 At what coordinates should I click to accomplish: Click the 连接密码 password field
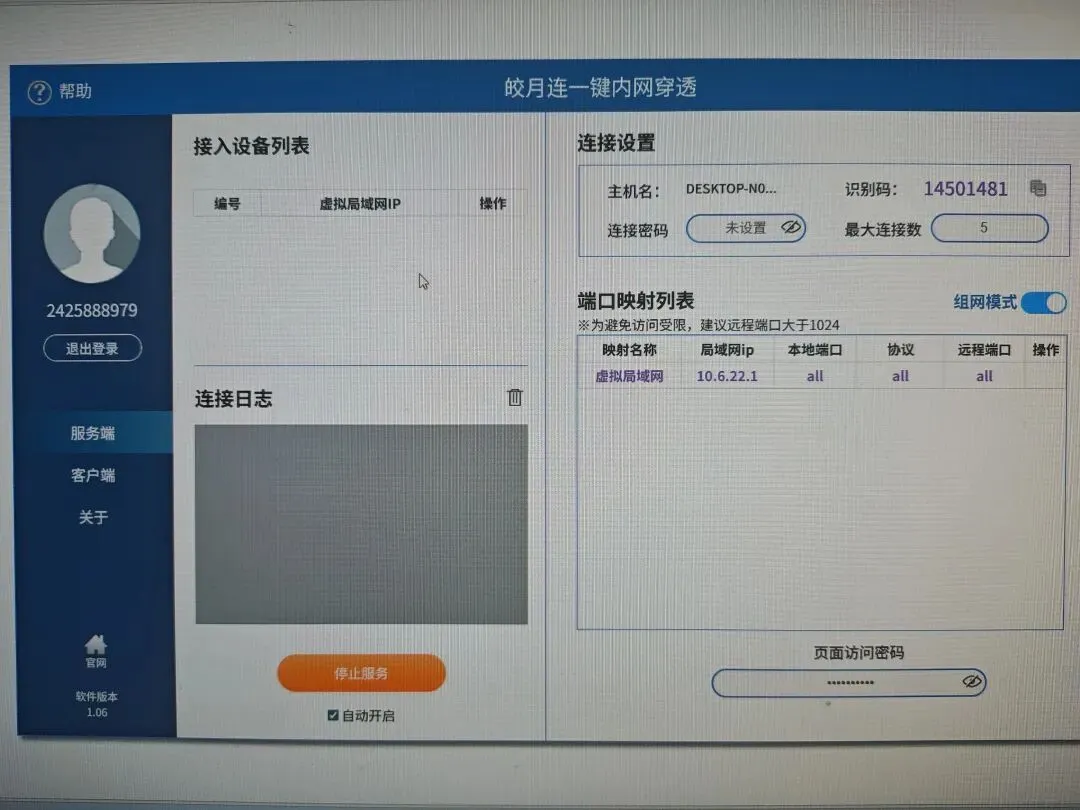(746, 228)
